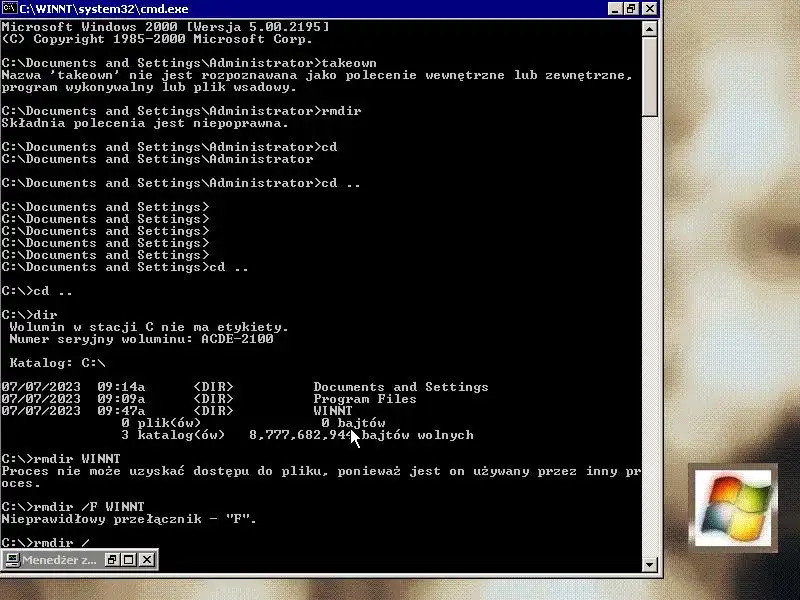Maximize the minimized Menedżer z... window
Screen dimensions: 800x600
pos(129,560)
